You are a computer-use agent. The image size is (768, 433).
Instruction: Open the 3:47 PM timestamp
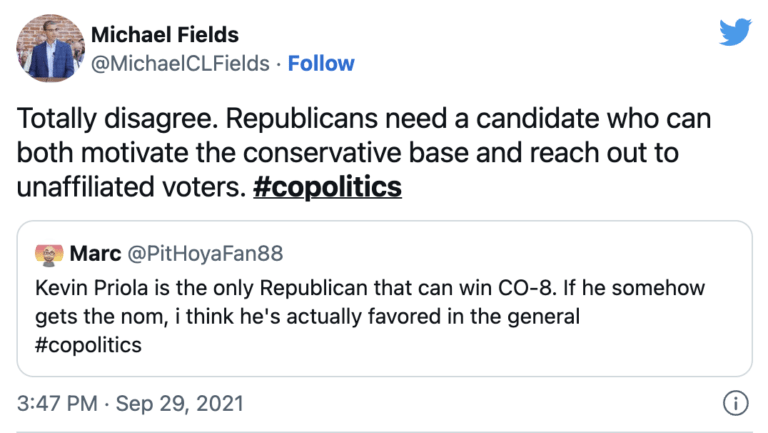[x=56, y=404]
